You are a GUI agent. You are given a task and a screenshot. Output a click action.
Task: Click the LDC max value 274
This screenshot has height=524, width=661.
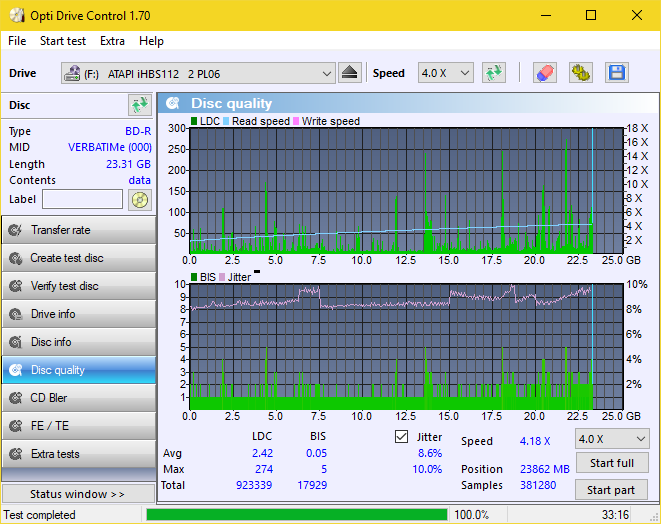pos(264,469)
